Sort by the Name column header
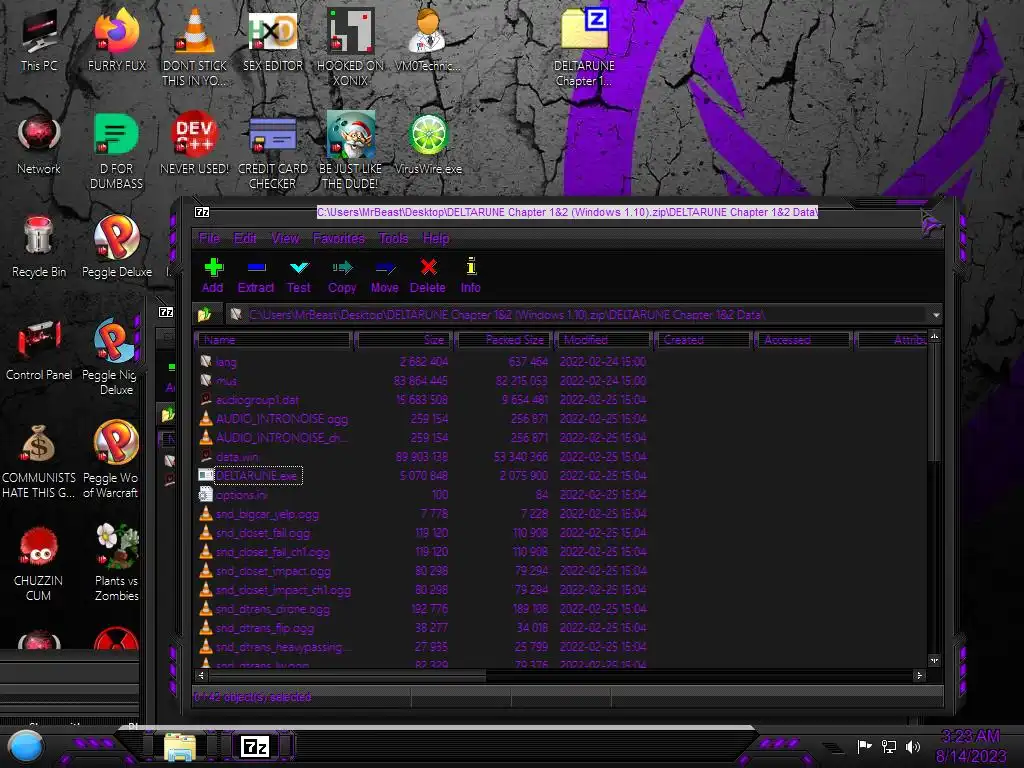This screenshot has height=768, width=1024. (274, 340)
